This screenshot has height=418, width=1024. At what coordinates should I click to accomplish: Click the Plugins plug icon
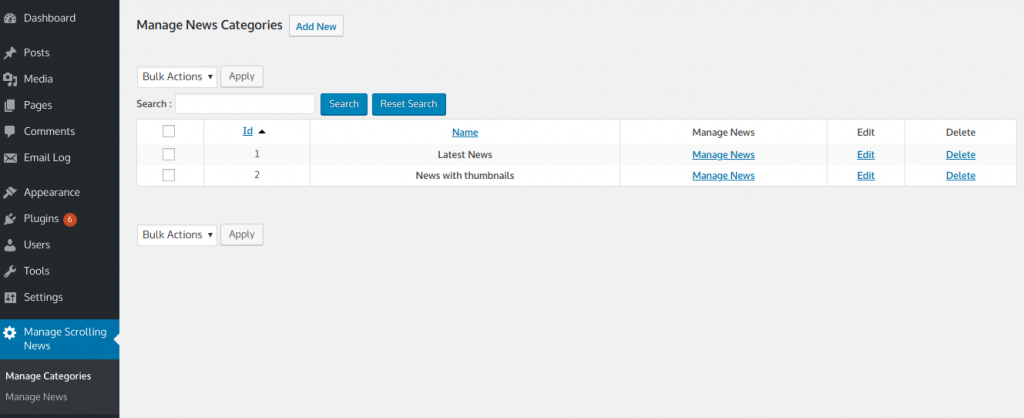click(10, 219)
